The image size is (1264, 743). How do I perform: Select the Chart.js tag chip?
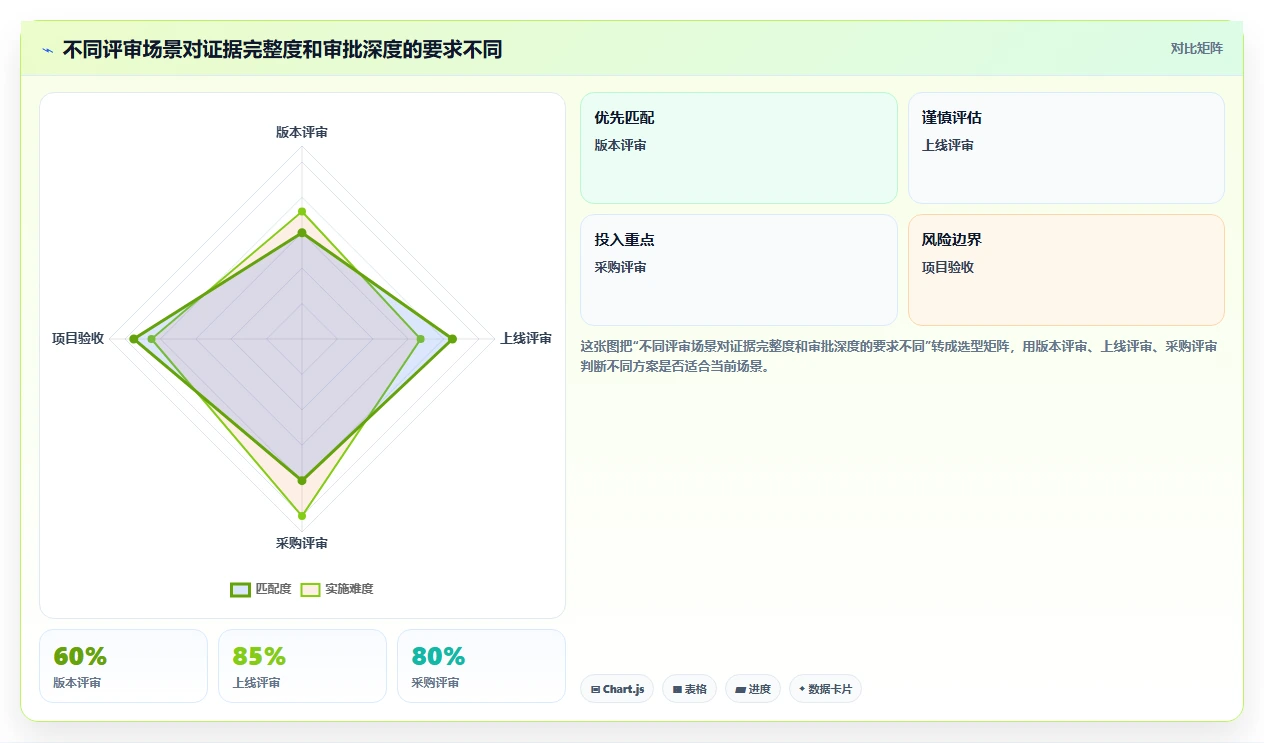pos(617,689)
